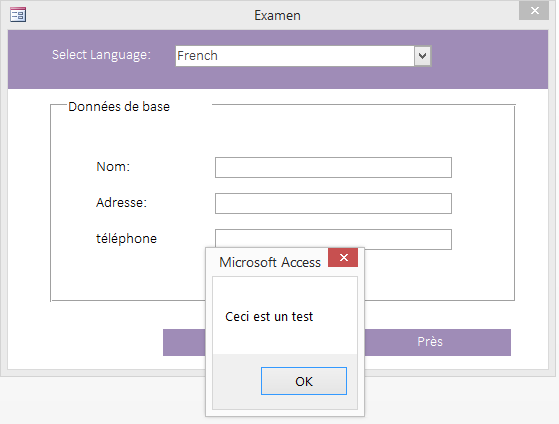Click the Près button
This screenshot has width=559, height=424.
pyautogui.click(x=437, y=342)
